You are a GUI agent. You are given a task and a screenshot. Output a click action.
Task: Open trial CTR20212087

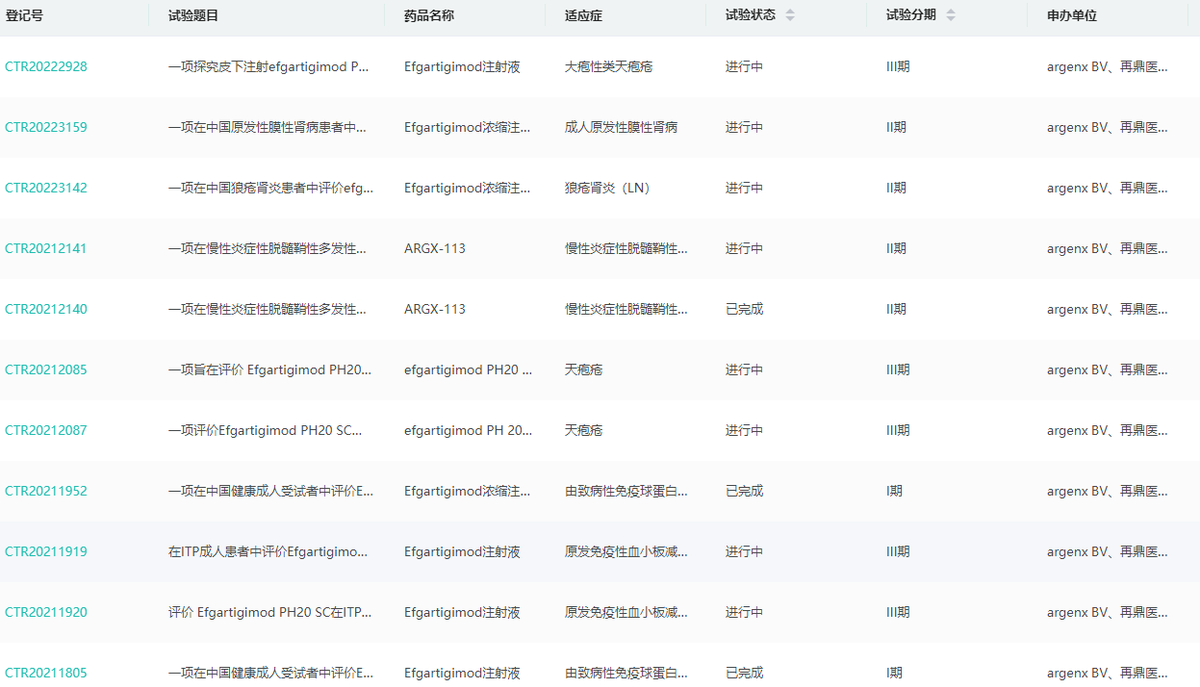[46, 430]
